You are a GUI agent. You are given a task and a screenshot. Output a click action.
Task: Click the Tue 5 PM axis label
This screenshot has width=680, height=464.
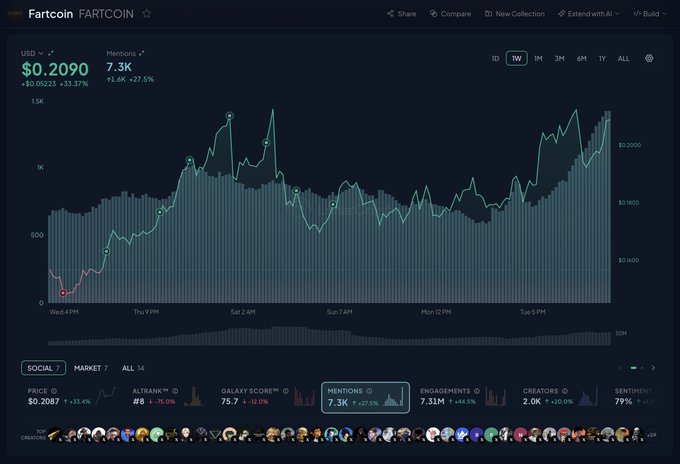tap(533, 312)
